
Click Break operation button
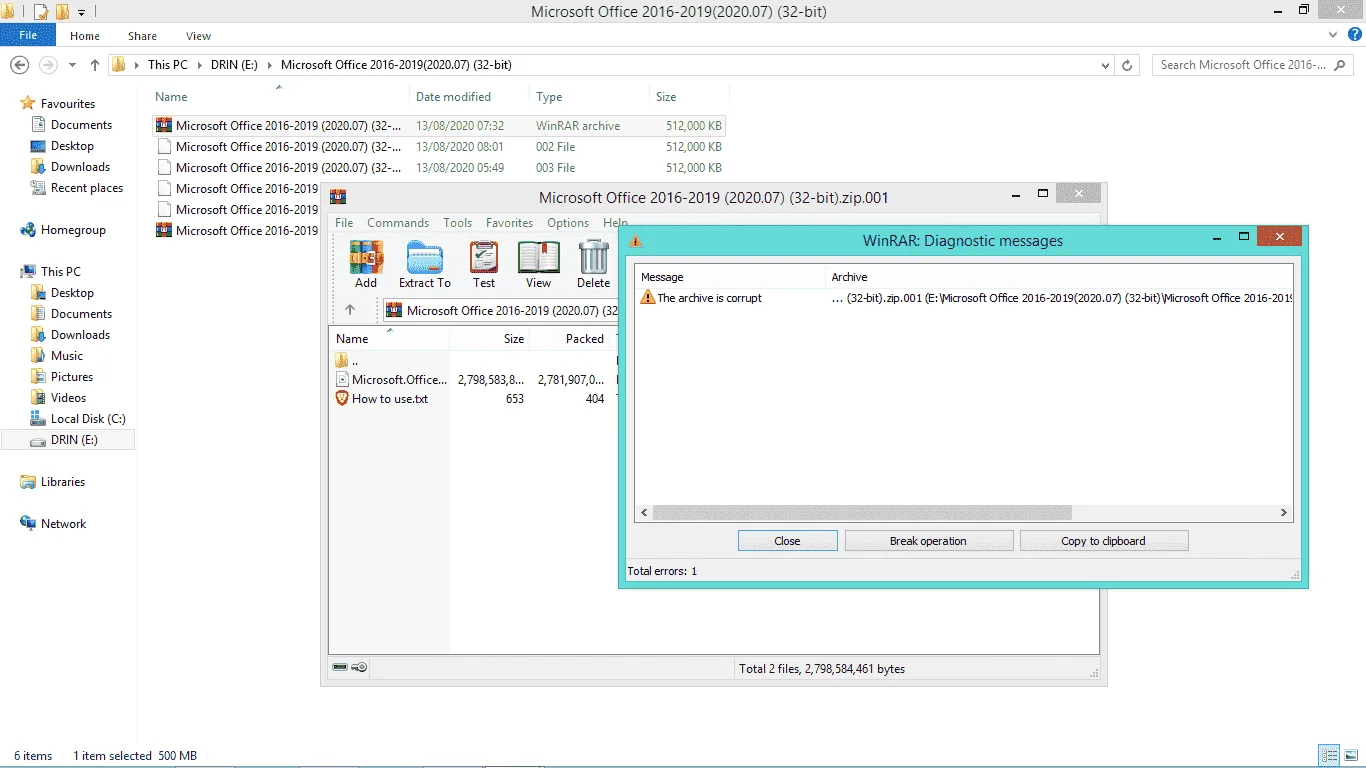[928, 541]
